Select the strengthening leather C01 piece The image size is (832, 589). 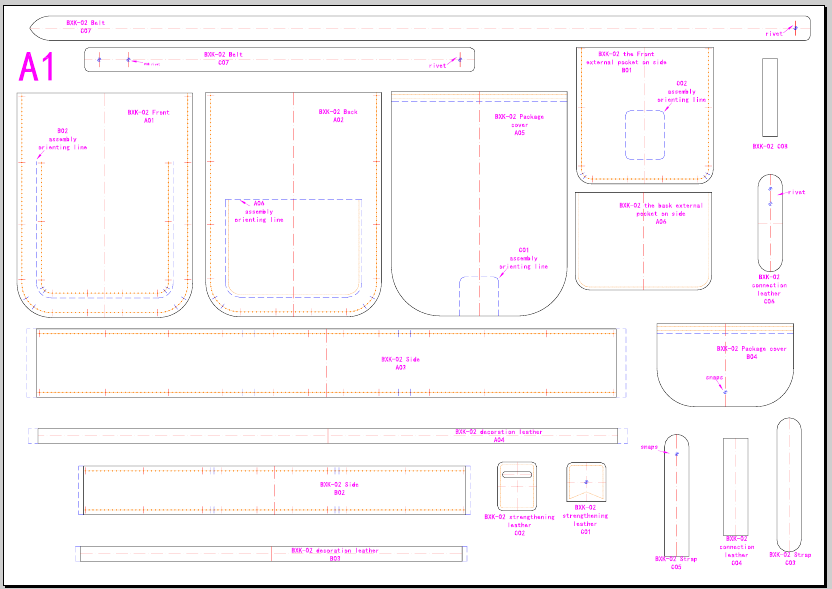coord(585,484)
